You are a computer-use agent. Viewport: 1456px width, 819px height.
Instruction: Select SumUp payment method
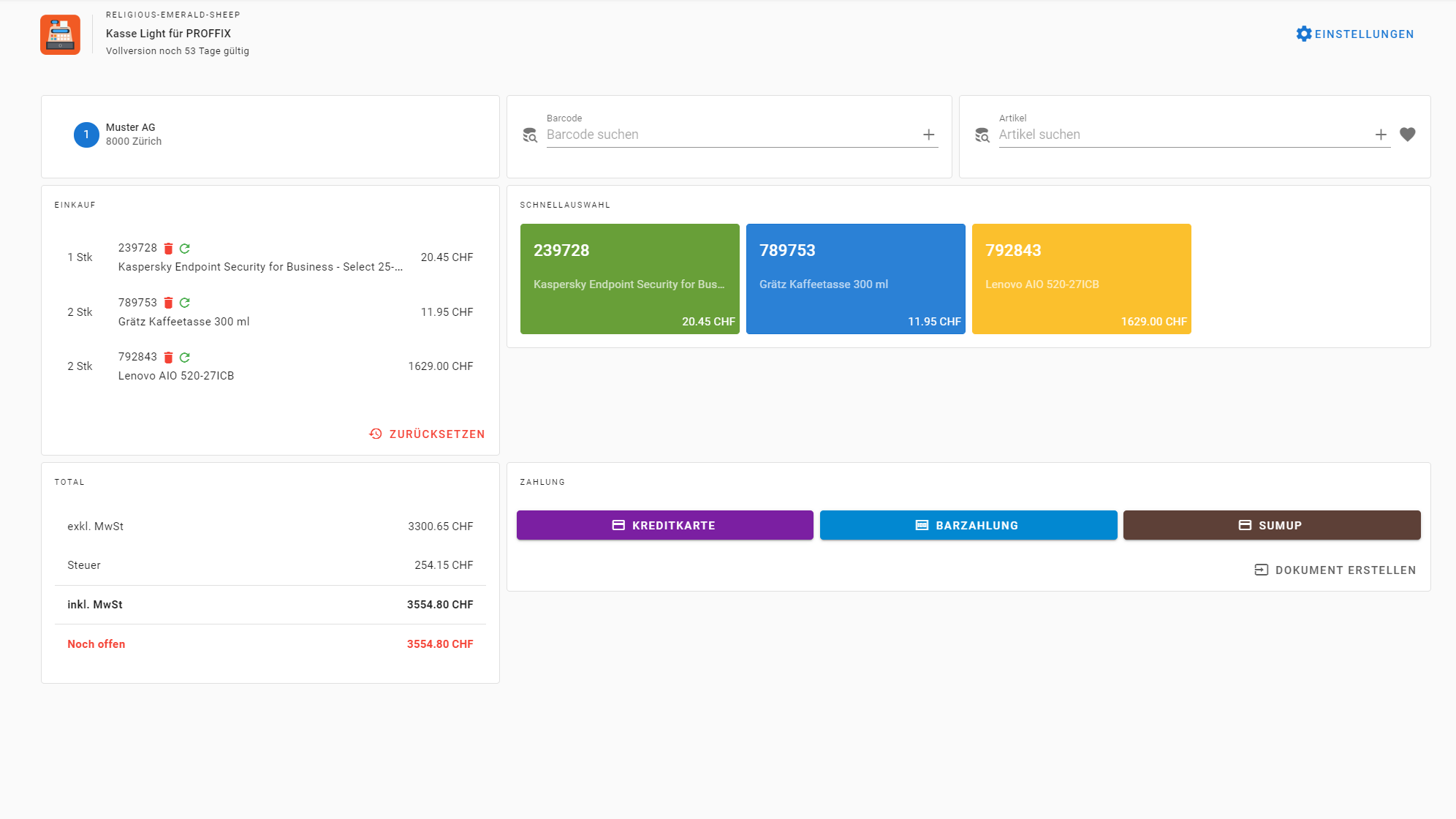1271,525
